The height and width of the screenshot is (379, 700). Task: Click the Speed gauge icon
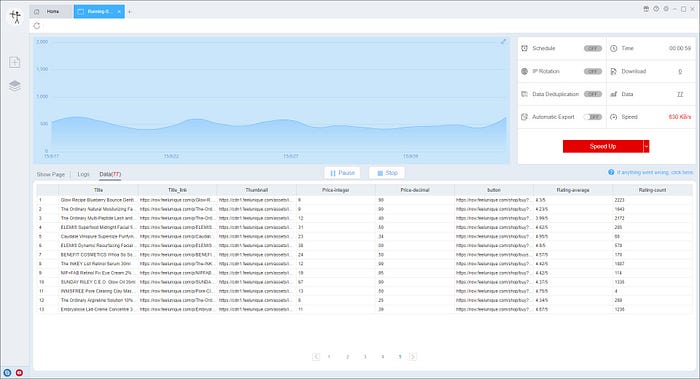tap(613, 117)
